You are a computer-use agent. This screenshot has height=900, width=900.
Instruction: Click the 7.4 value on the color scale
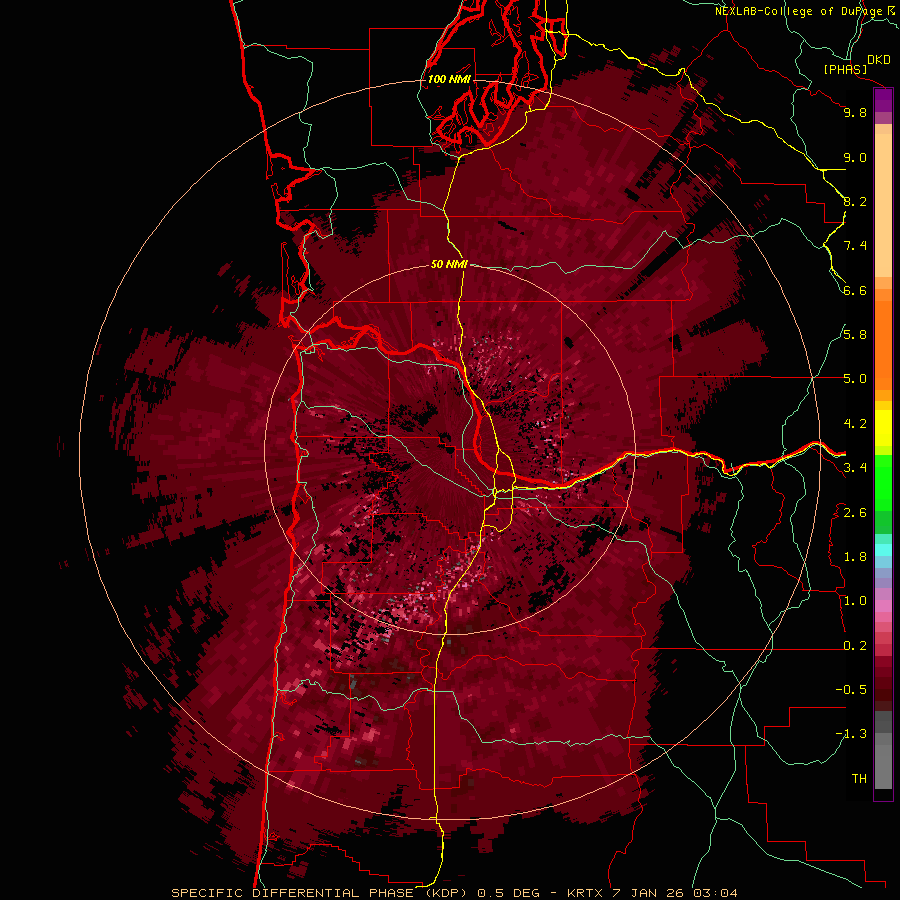point(855,246)
